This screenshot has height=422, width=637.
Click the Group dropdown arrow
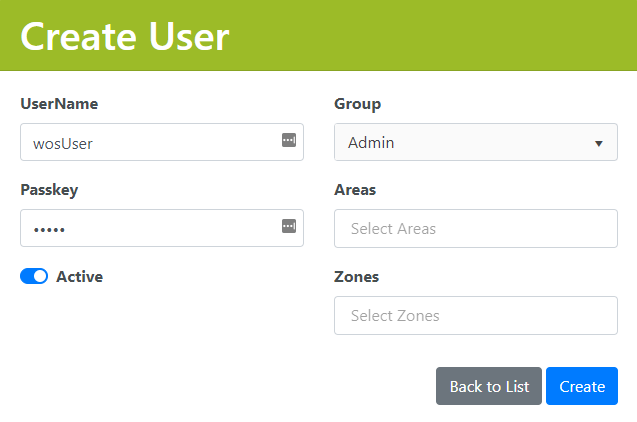tap(598, 143)
